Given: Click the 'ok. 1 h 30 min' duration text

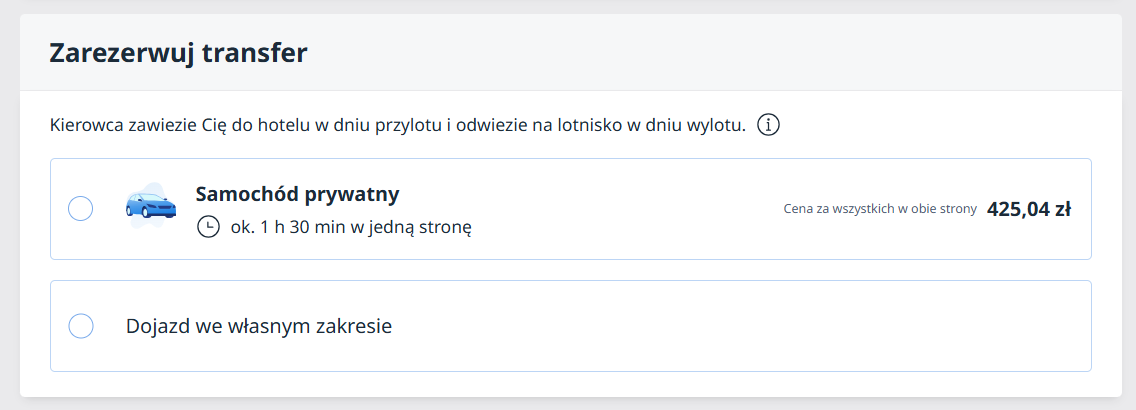Looking at the screenshot, I should pyautogui.click(x=290, y=227).
